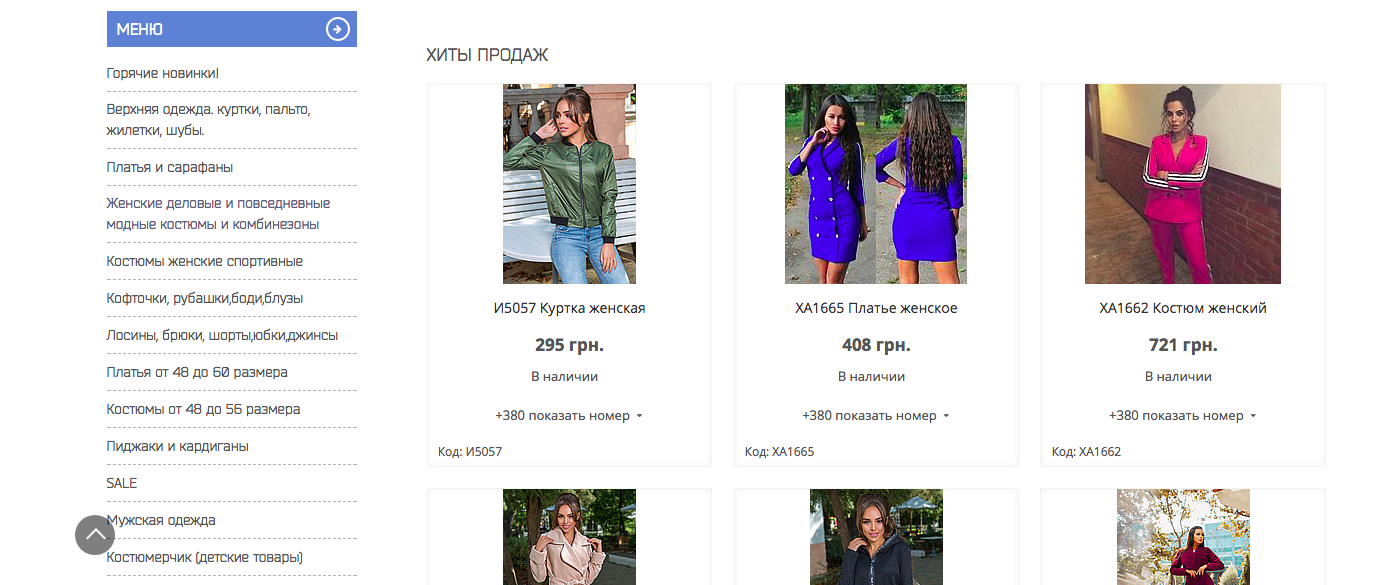Screen dimensions: 1377x585
Task: Open Горячие новинки! menu category
Action: [163, 74]
